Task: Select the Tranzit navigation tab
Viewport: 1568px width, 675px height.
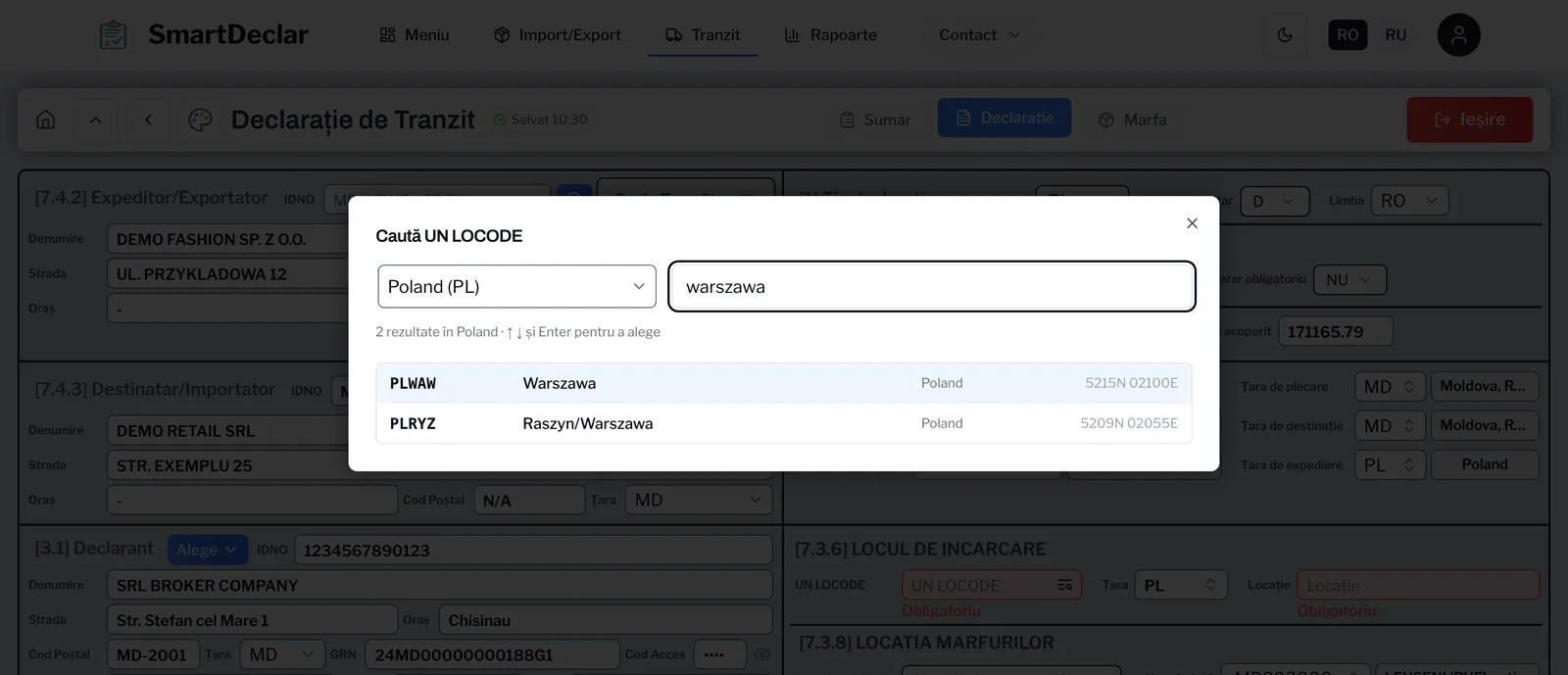Action: pos(703,35)
